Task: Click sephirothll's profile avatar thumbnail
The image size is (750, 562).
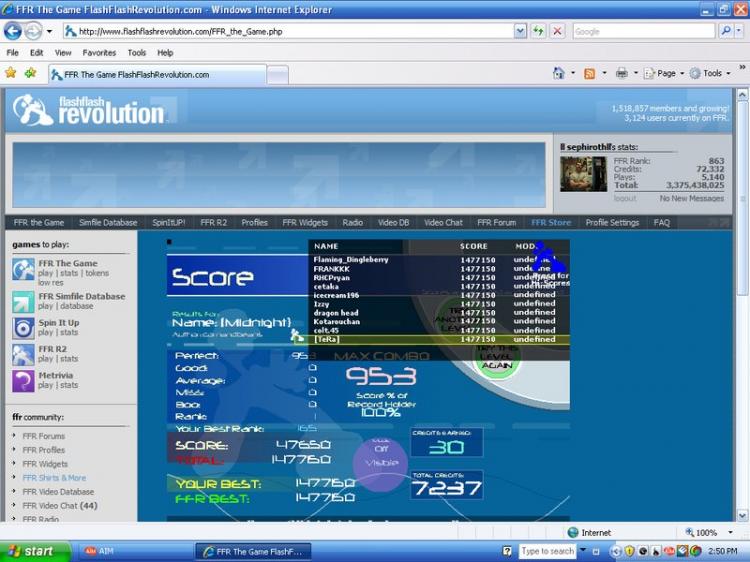Action: pos(582,174)
